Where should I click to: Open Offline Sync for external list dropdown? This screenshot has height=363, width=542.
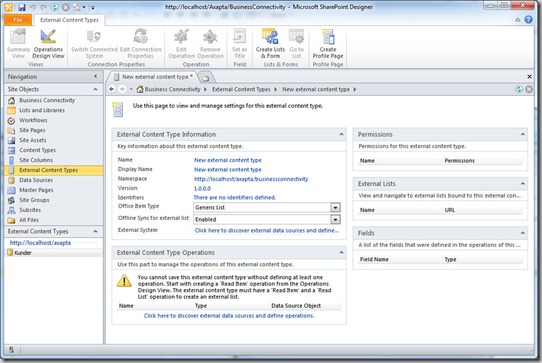click(335, 219)
